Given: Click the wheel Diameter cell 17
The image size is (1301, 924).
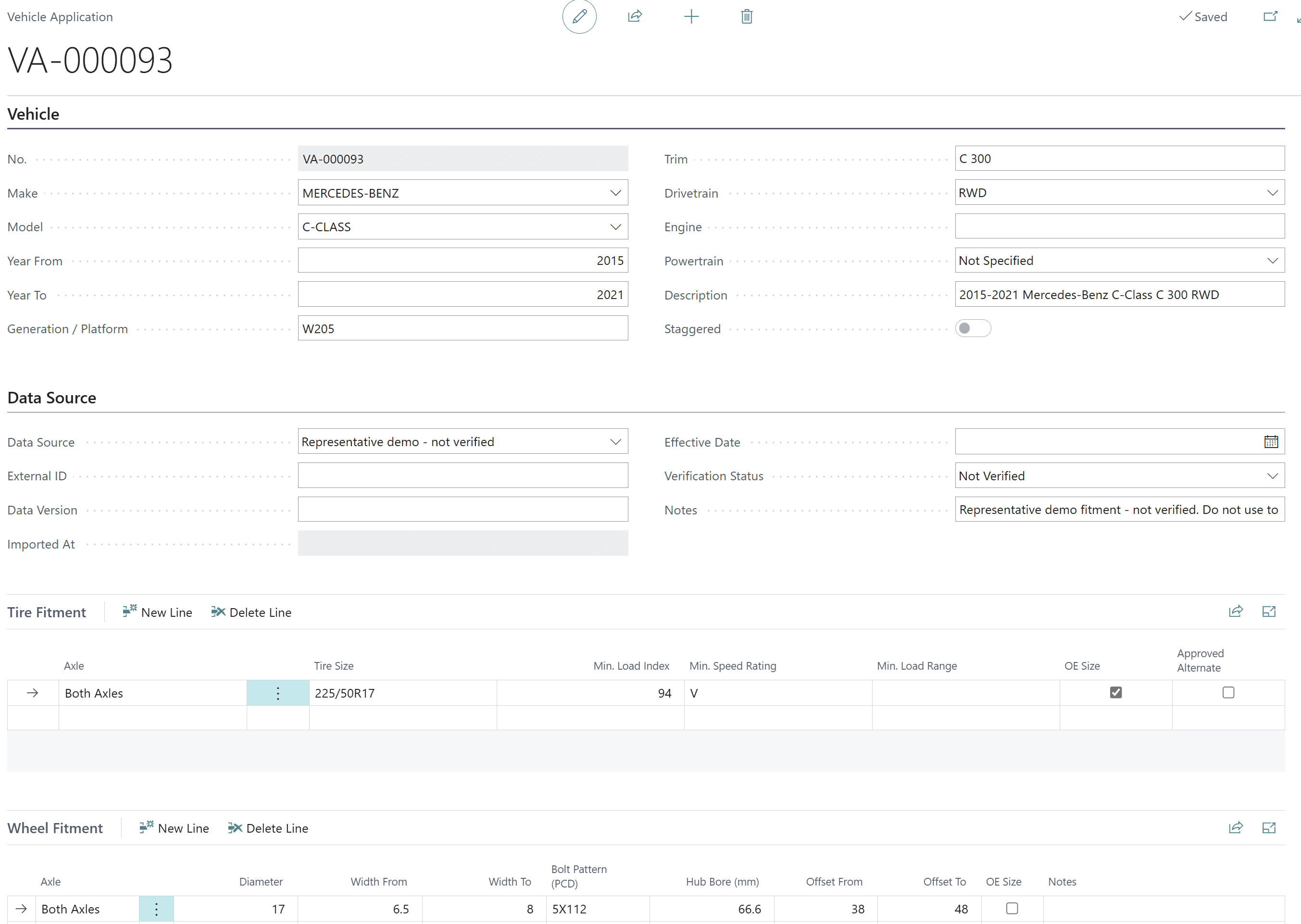Looking at the screenshot, I should click(x=236, y=909).
